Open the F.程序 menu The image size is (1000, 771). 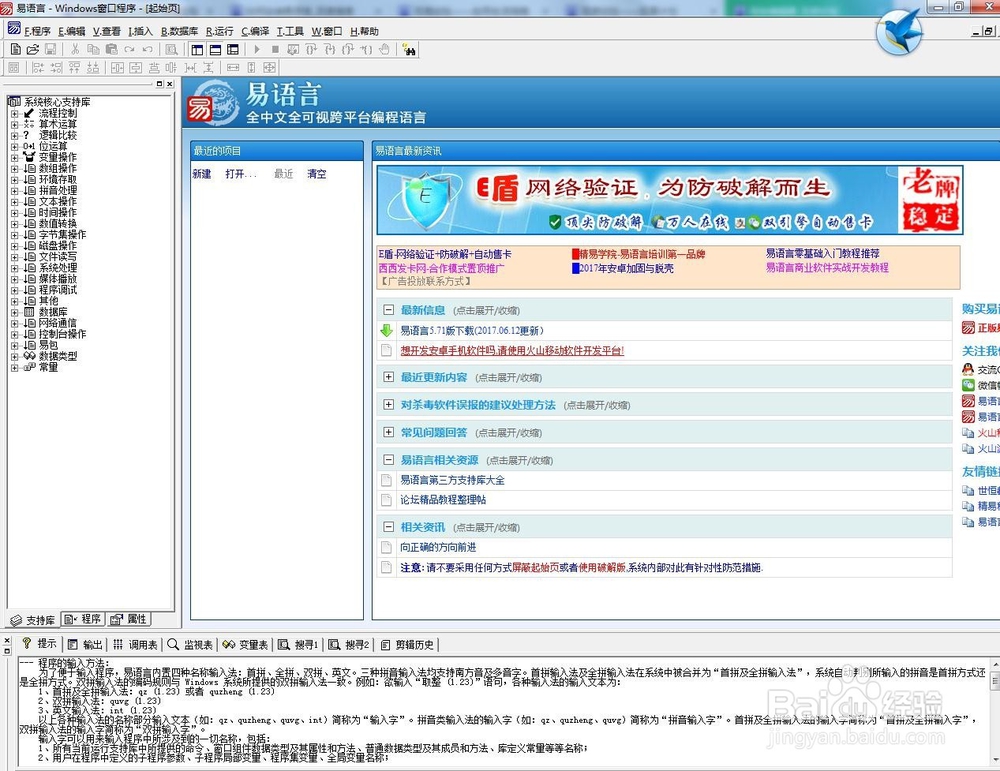(x=37, y=31)
